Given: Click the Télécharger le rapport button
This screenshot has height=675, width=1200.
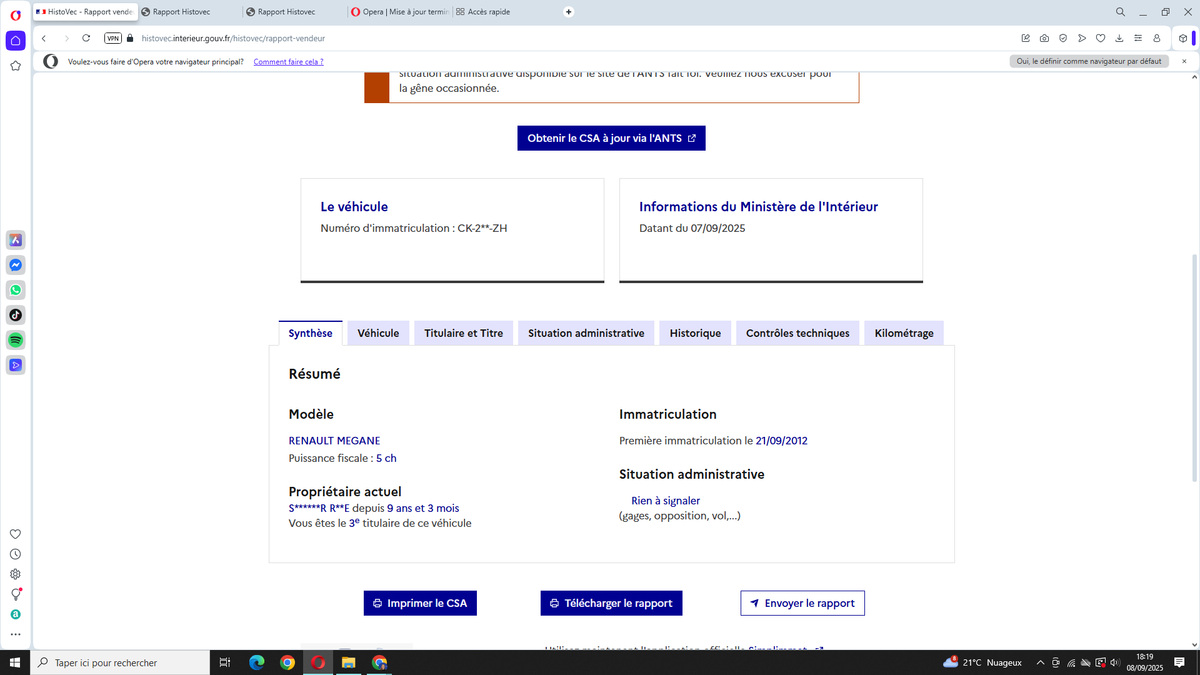Looking at the screenshot, I should tap(612, 603).
